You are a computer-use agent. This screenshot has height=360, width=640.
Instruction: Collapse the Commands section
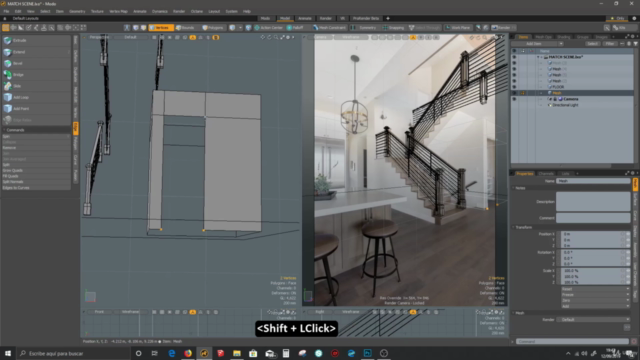(4, 130)
